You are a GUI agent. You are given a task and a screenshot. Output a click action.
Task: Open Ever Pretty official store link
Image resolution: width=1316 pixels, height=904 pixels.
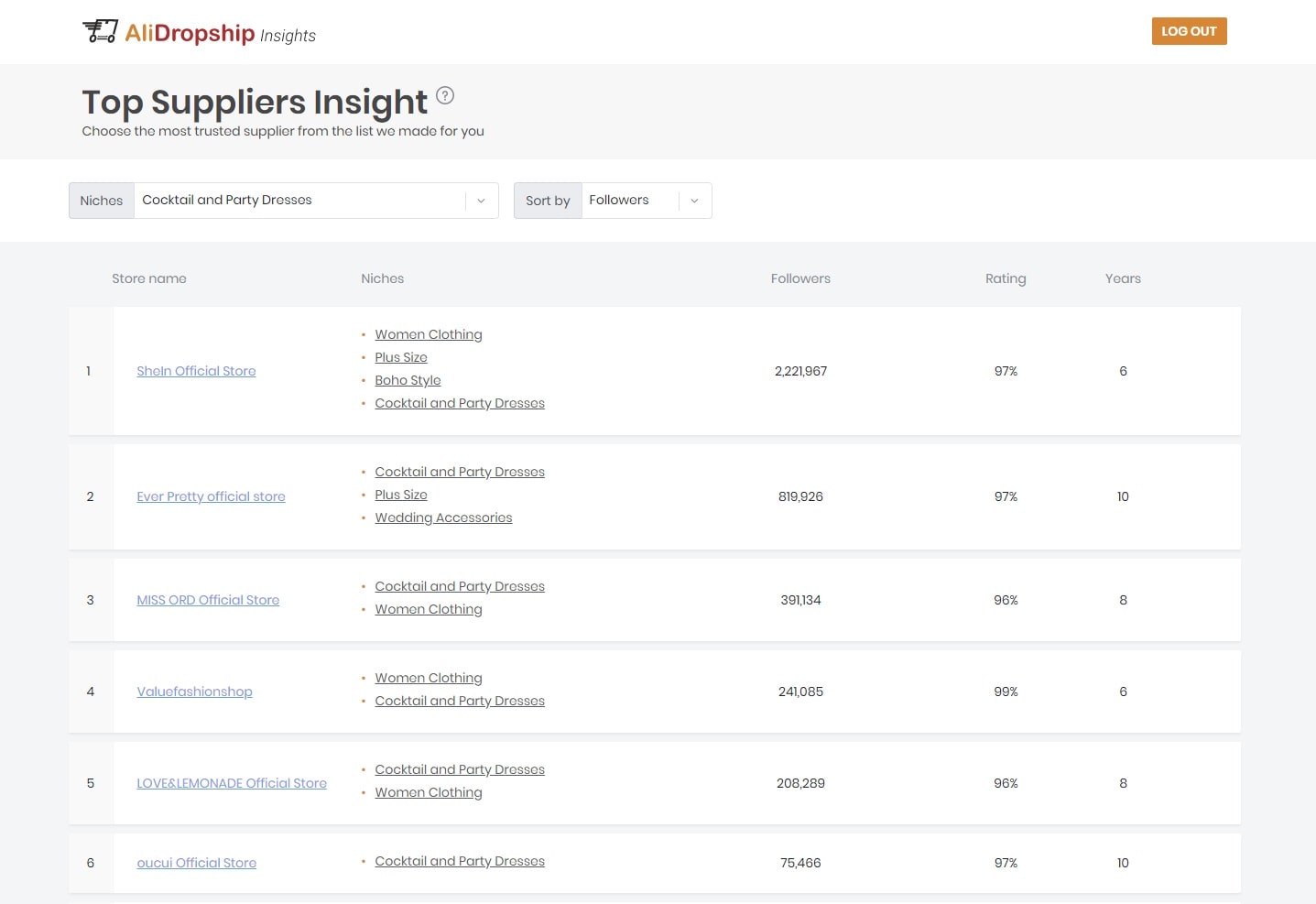click(211, 496)
